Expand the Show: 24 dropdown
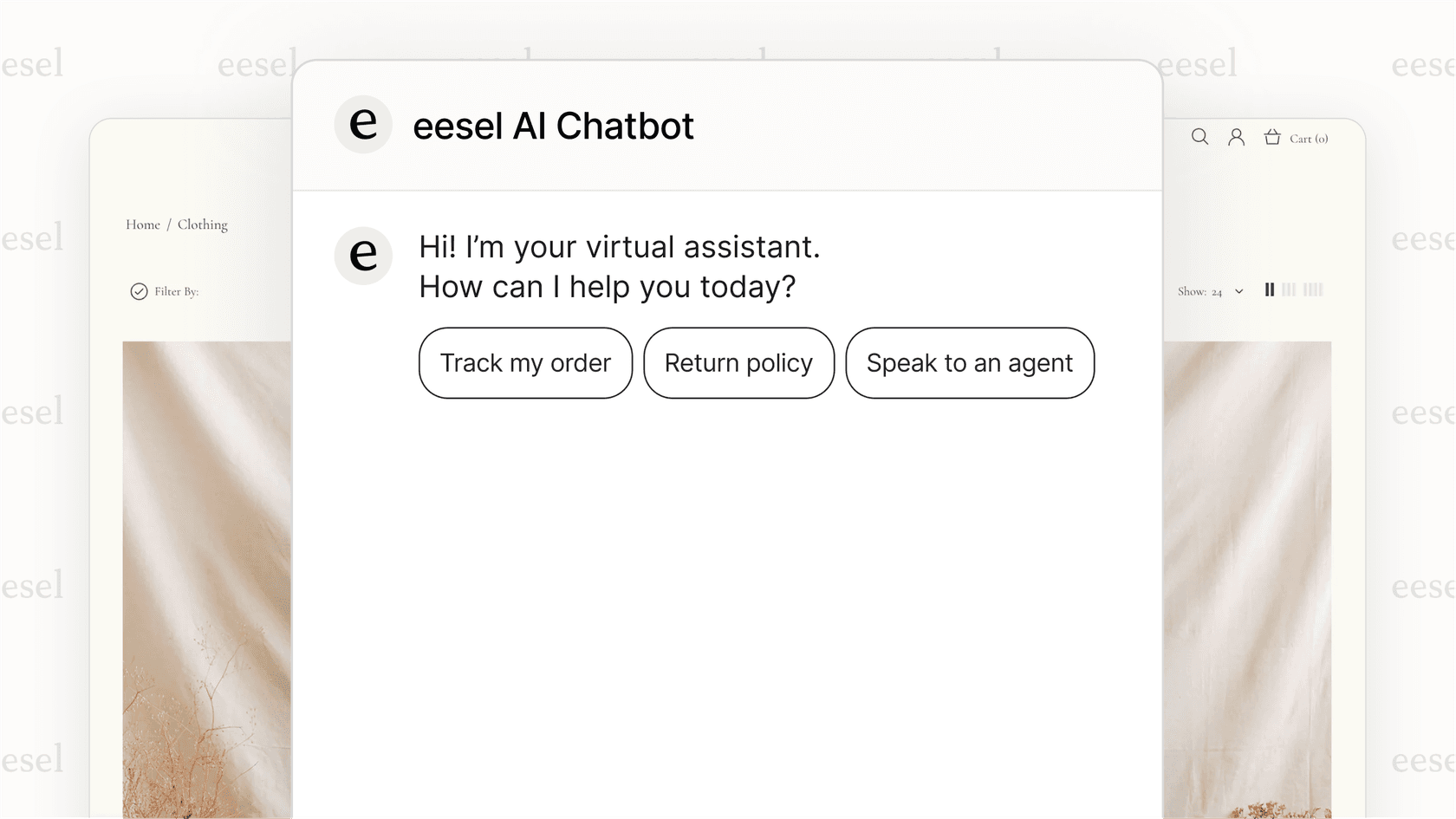This screenshot has height=819, width=1456. pos(1200,291)
